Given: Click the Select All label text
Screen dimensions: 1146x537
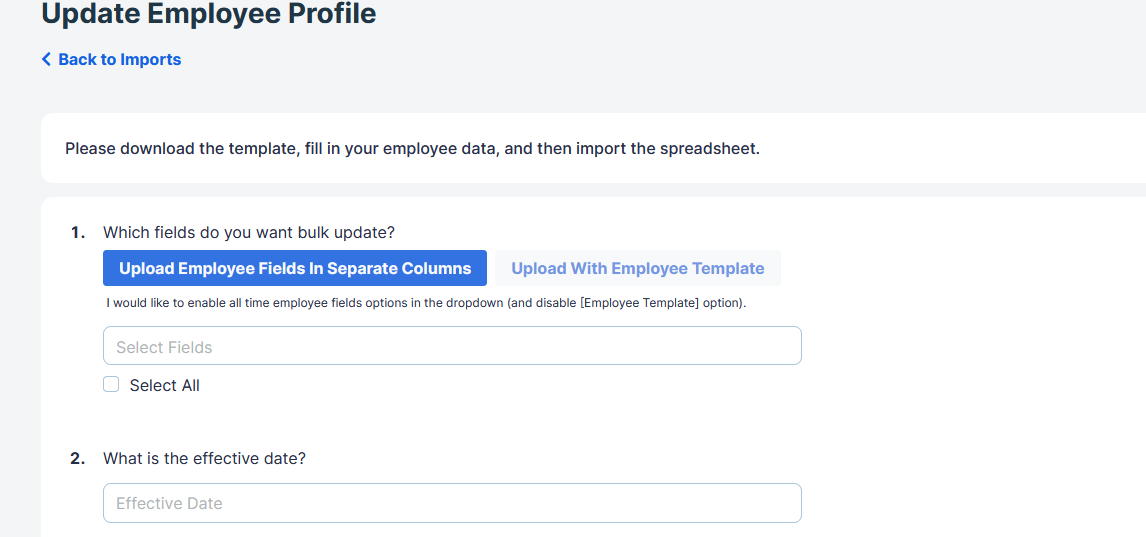Looking at the screenshot, I should coord(164,385).
